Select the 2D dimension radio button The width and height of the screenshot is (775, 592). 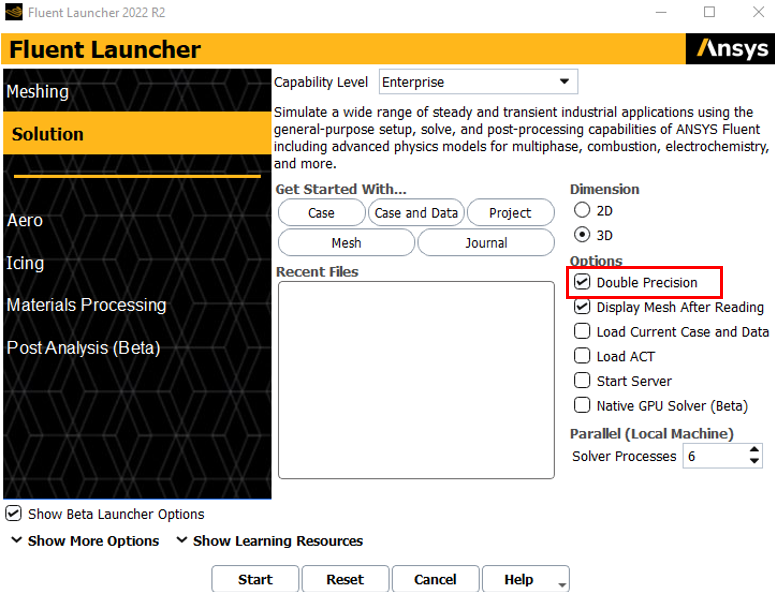click(582, 211)
